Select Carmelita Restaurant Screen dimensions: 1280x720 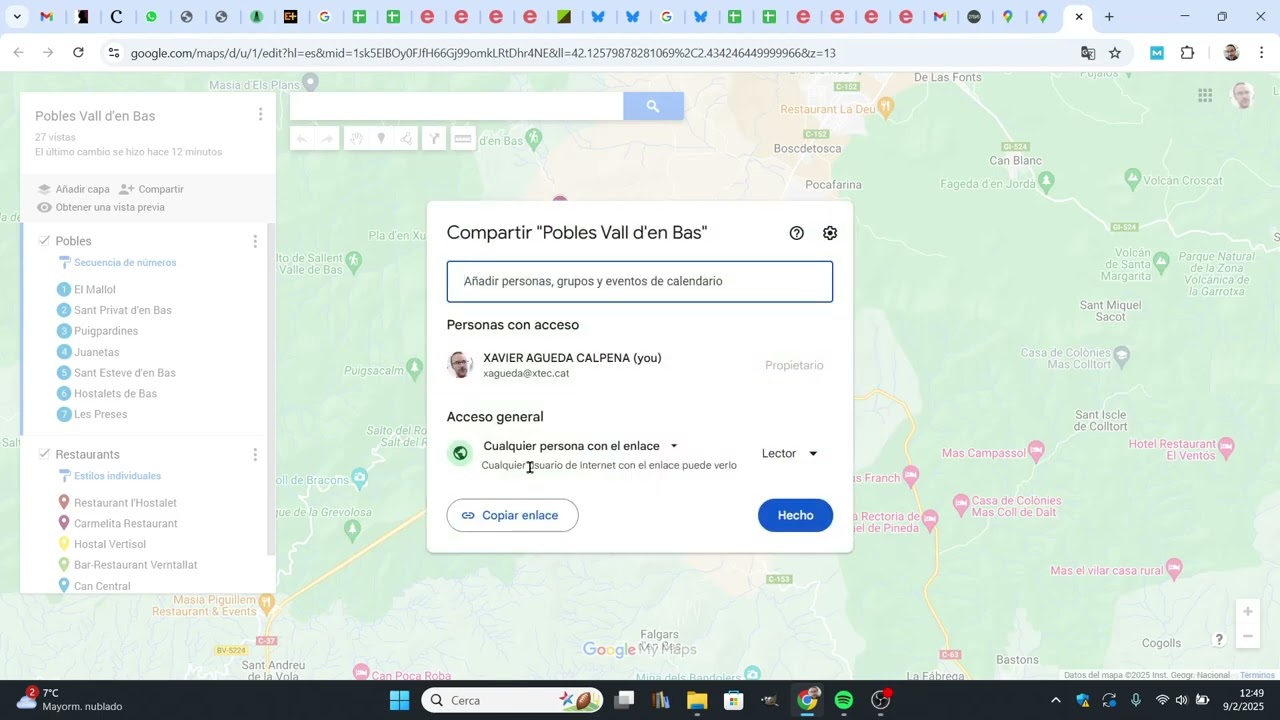tap(126, 524)
